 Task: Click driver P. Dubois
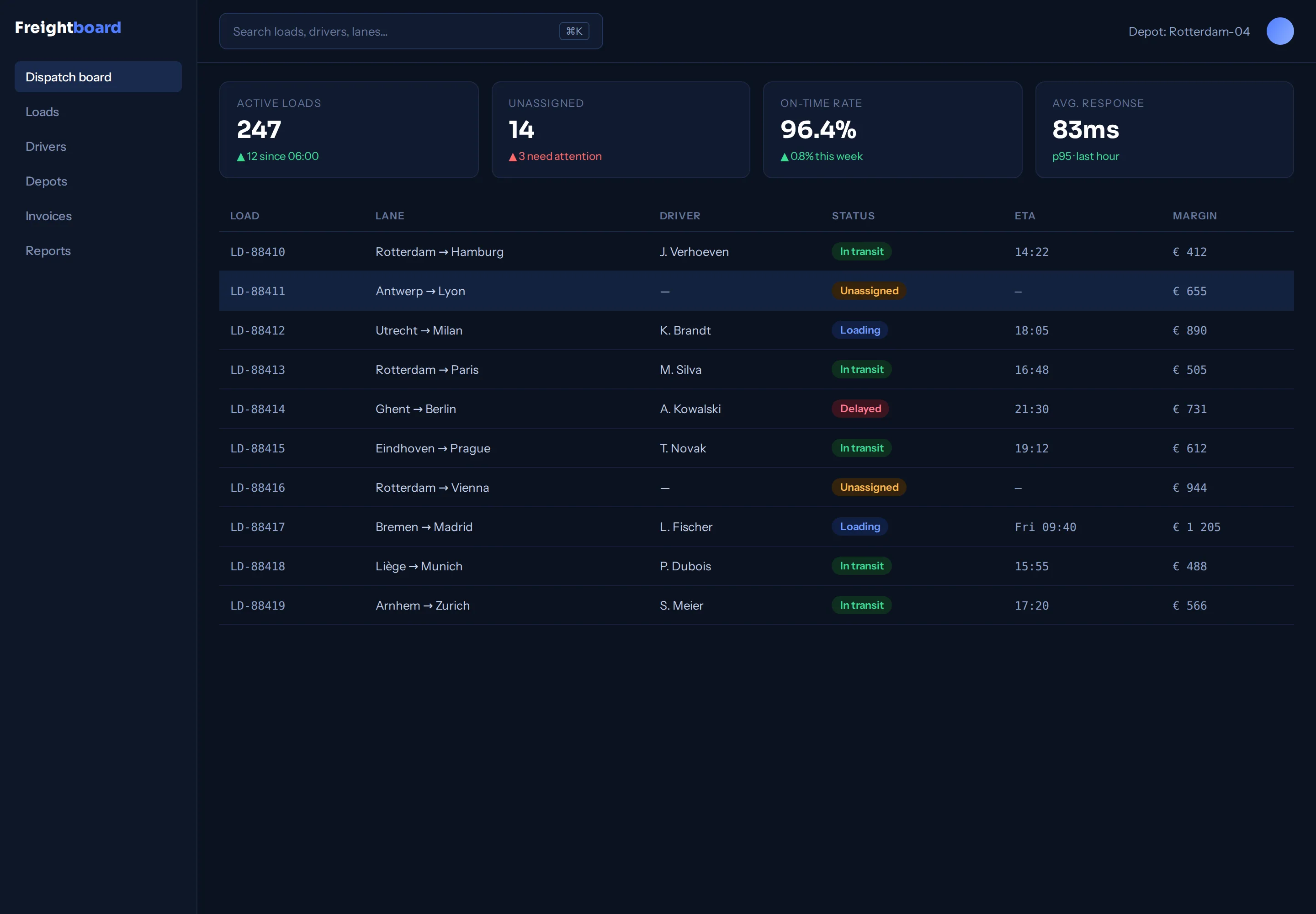click(685, 566)
